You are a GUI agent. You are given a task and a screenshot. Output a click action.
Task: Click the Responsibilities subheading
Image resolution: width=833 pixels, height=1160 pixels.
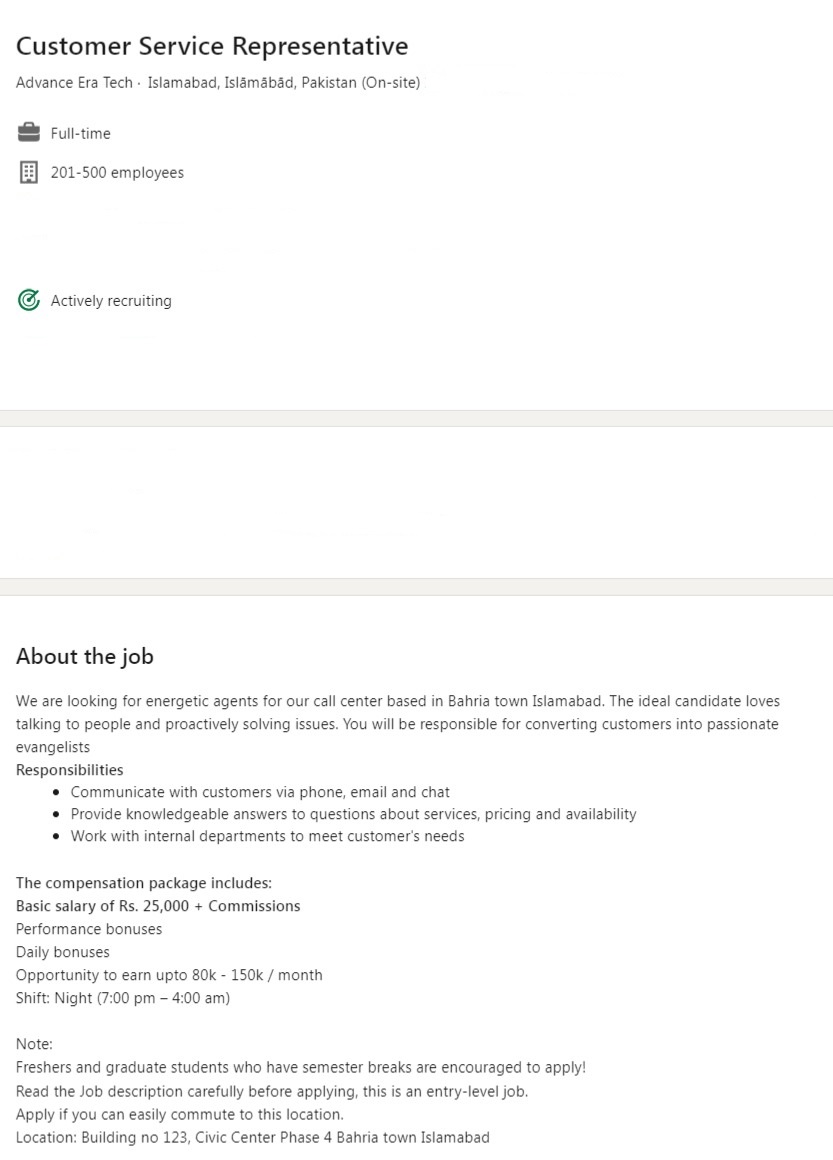coord(70,770)
